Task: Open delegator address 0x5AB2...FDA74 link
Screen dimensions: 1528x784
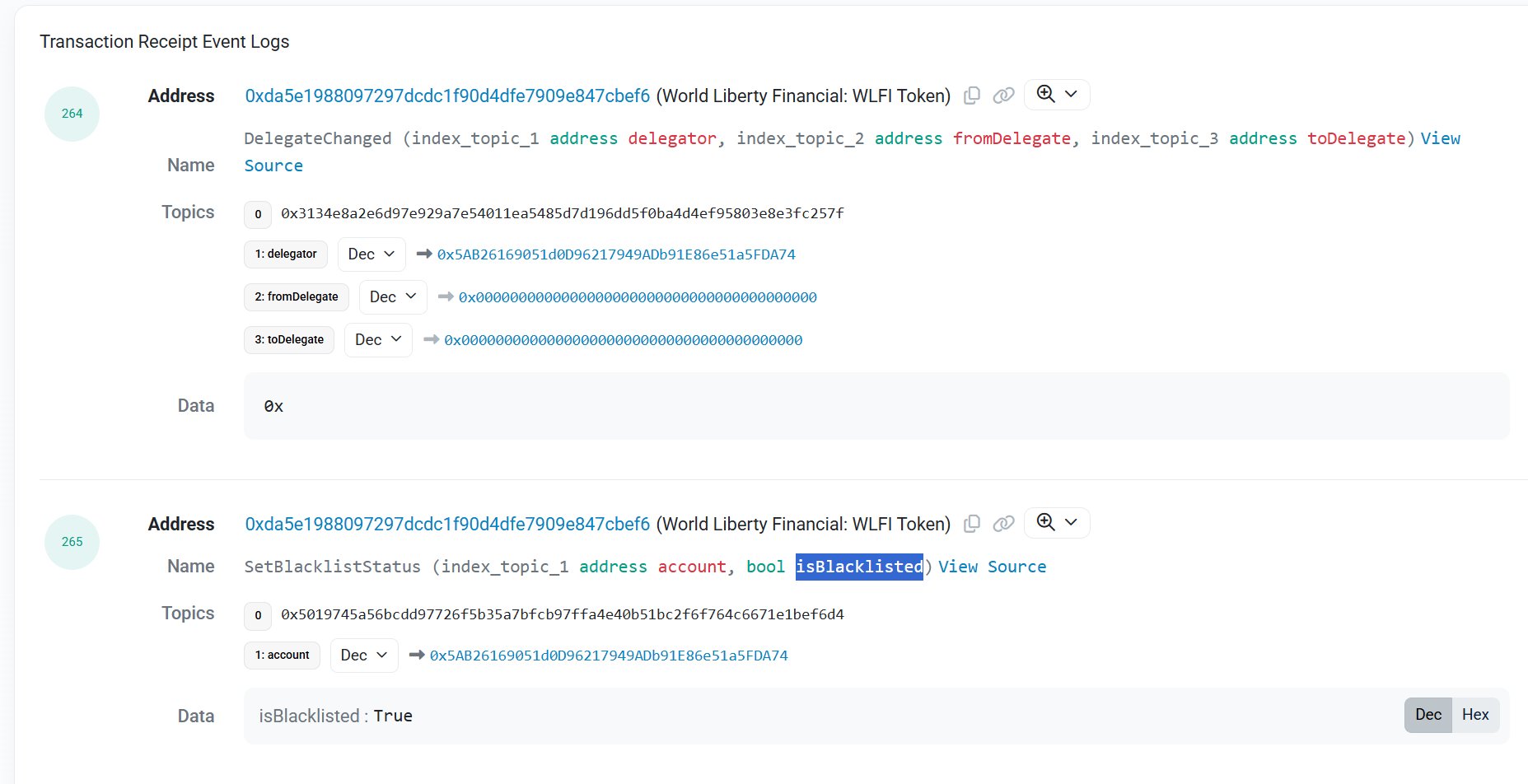Action: pyautogui.click(x=616, y=254)
